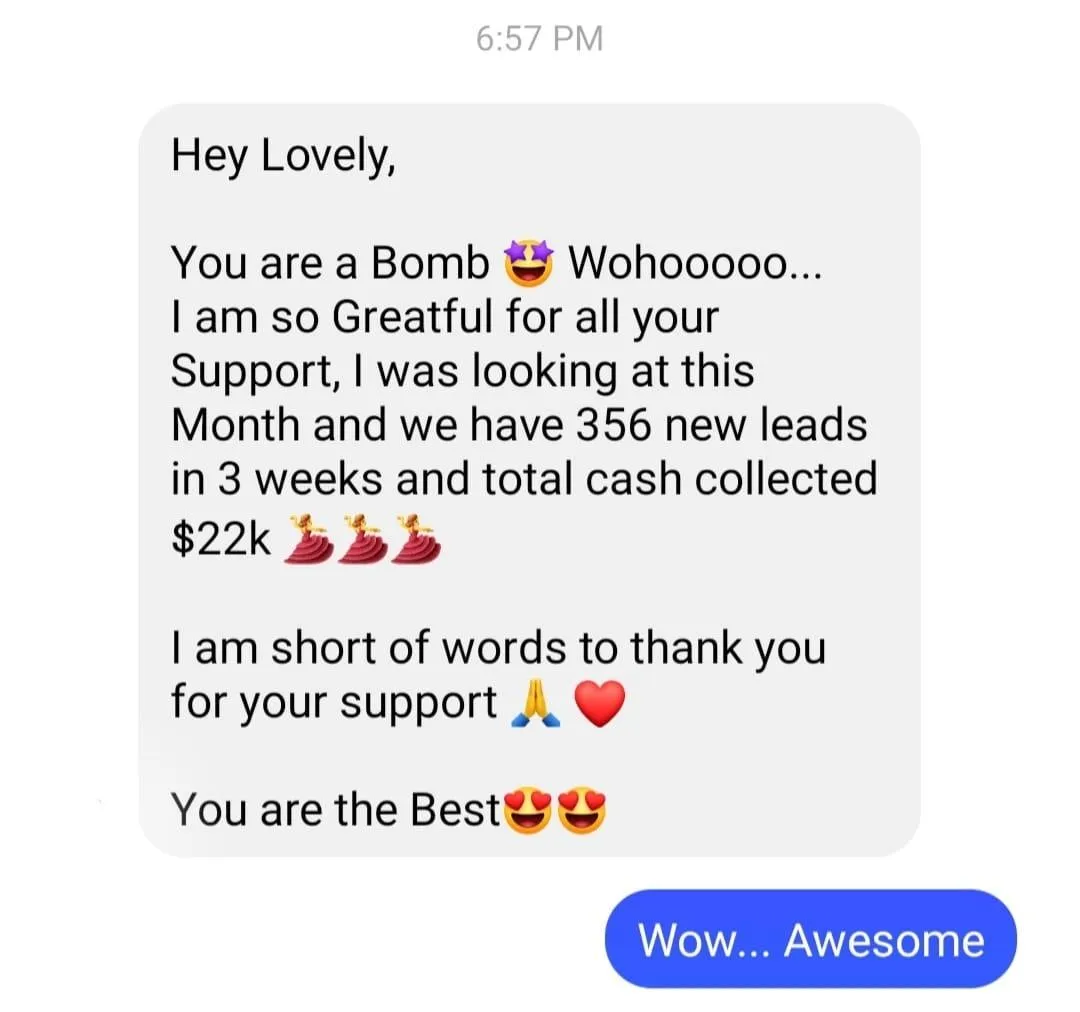Click the middle dancing woman emoji
Viewport: 1080px width, 1012px height.
pos(362,538)
